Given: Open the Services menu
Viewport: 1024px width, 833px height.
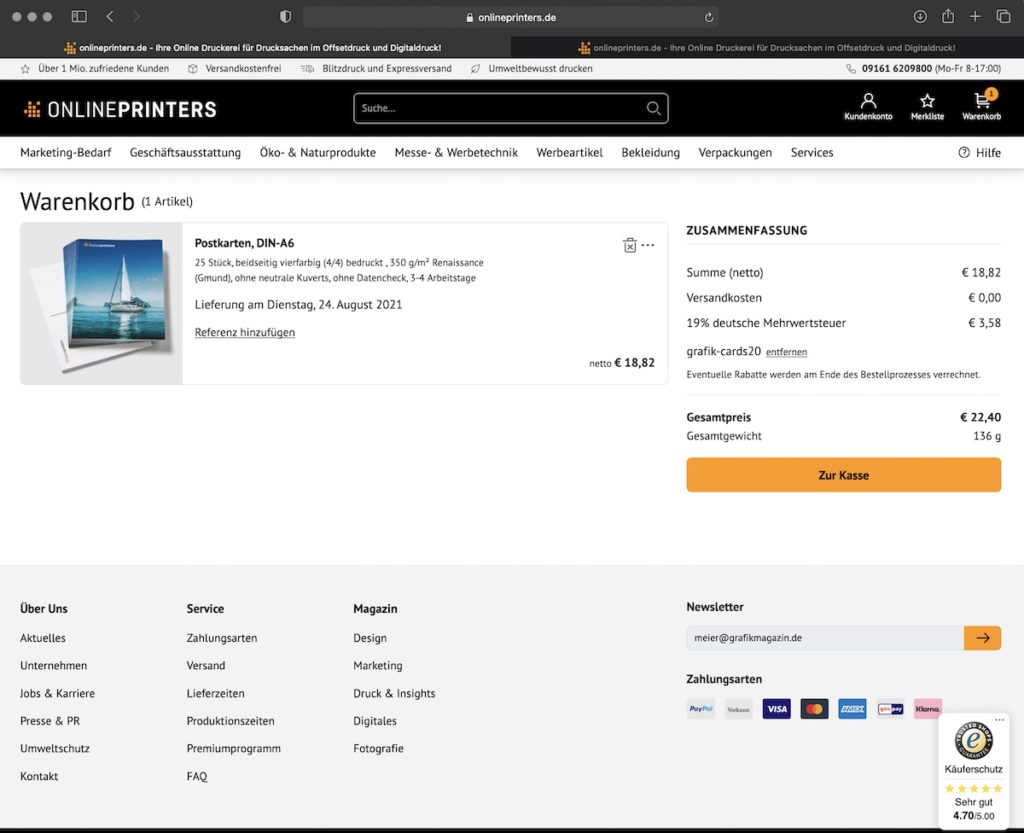Looking at the screenshot, I should [812, 153].
